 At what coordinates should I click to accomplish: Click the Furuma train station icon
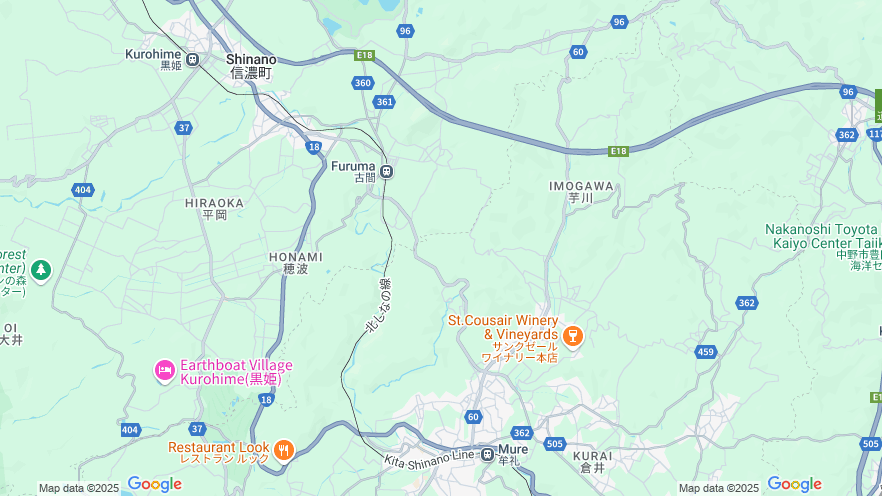386,172
